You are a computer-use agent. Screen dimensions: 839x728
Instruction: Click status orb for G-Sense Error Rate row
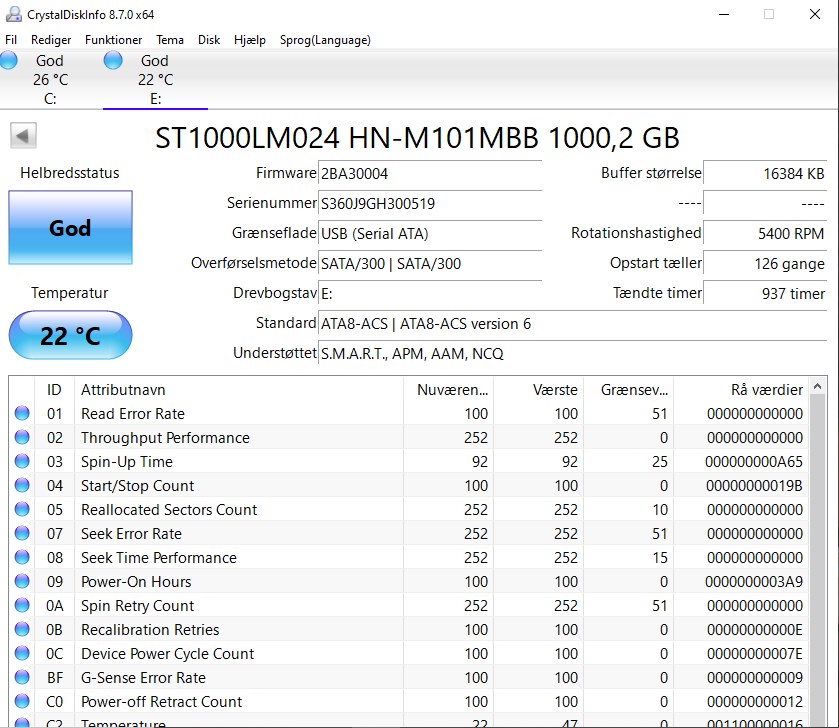click(22, 677)
